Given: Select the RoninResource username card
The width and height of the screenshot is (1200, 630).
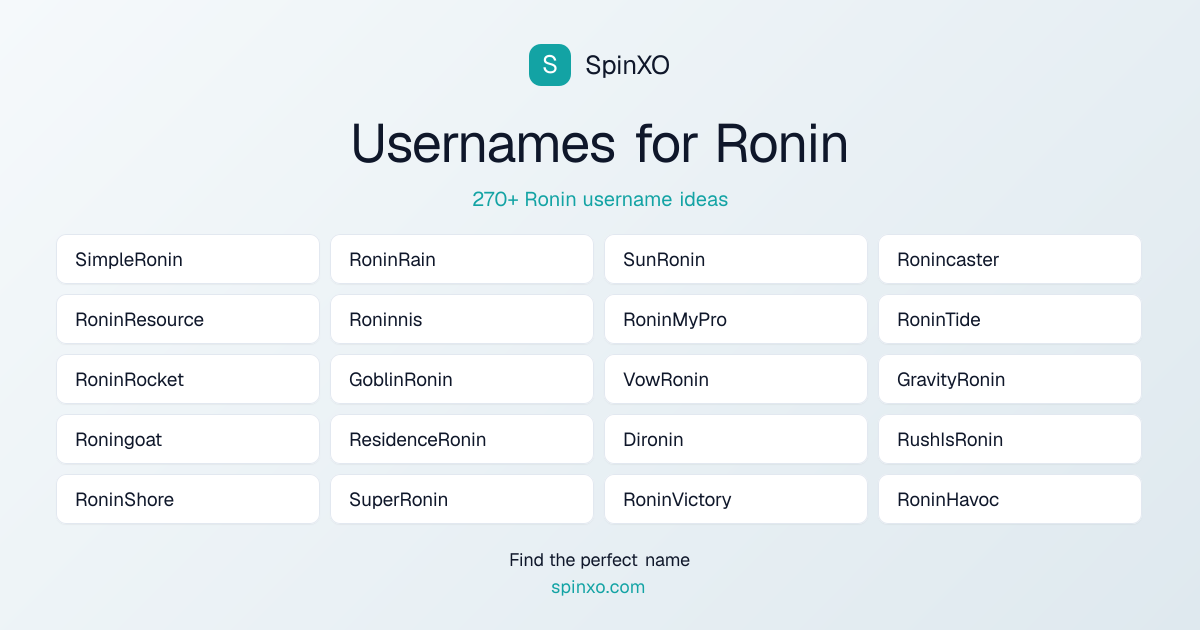Looking at the screenshot, I should [188, 319].
